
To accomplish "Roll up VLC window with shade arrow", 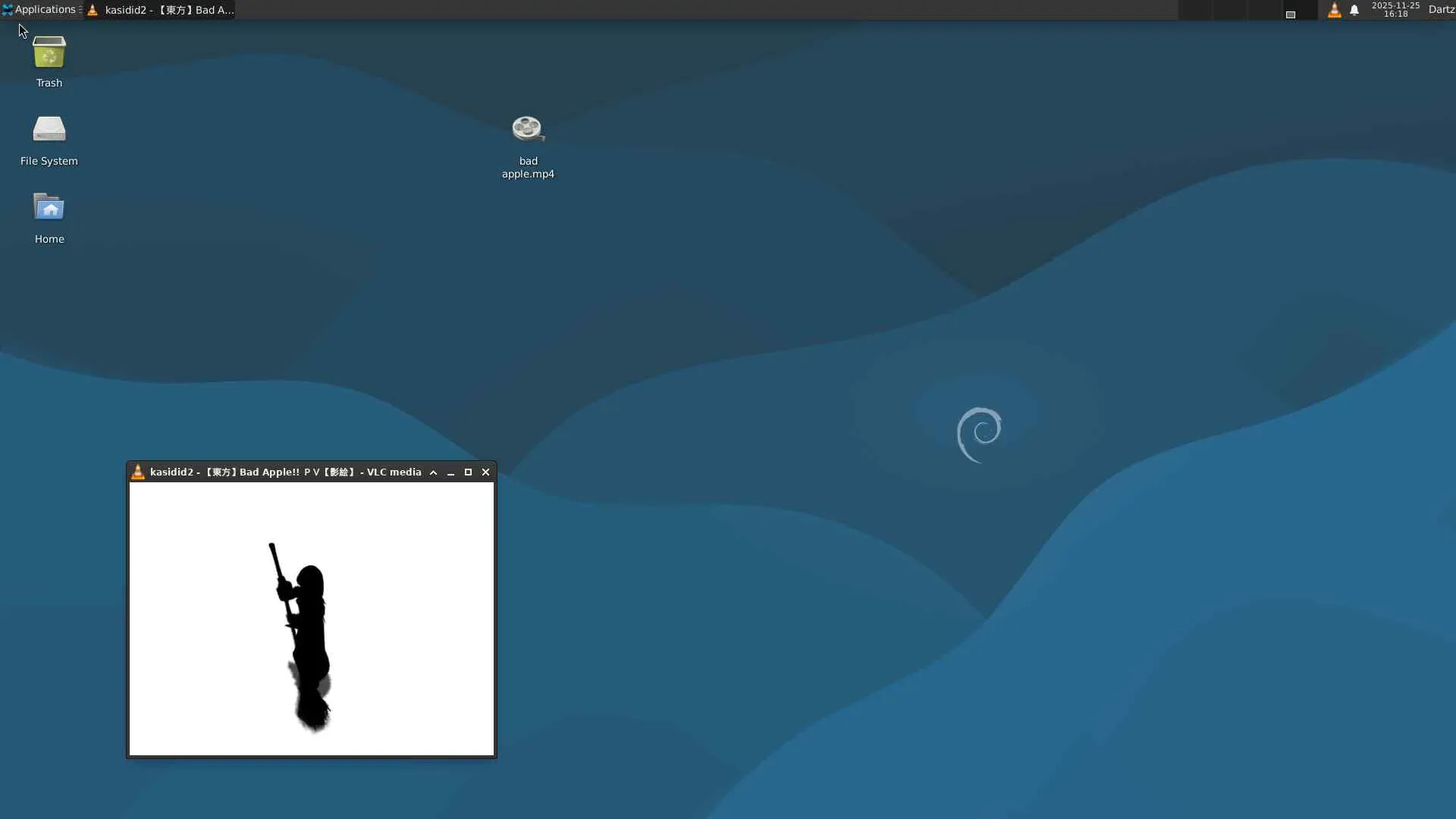I will point(434,472).
